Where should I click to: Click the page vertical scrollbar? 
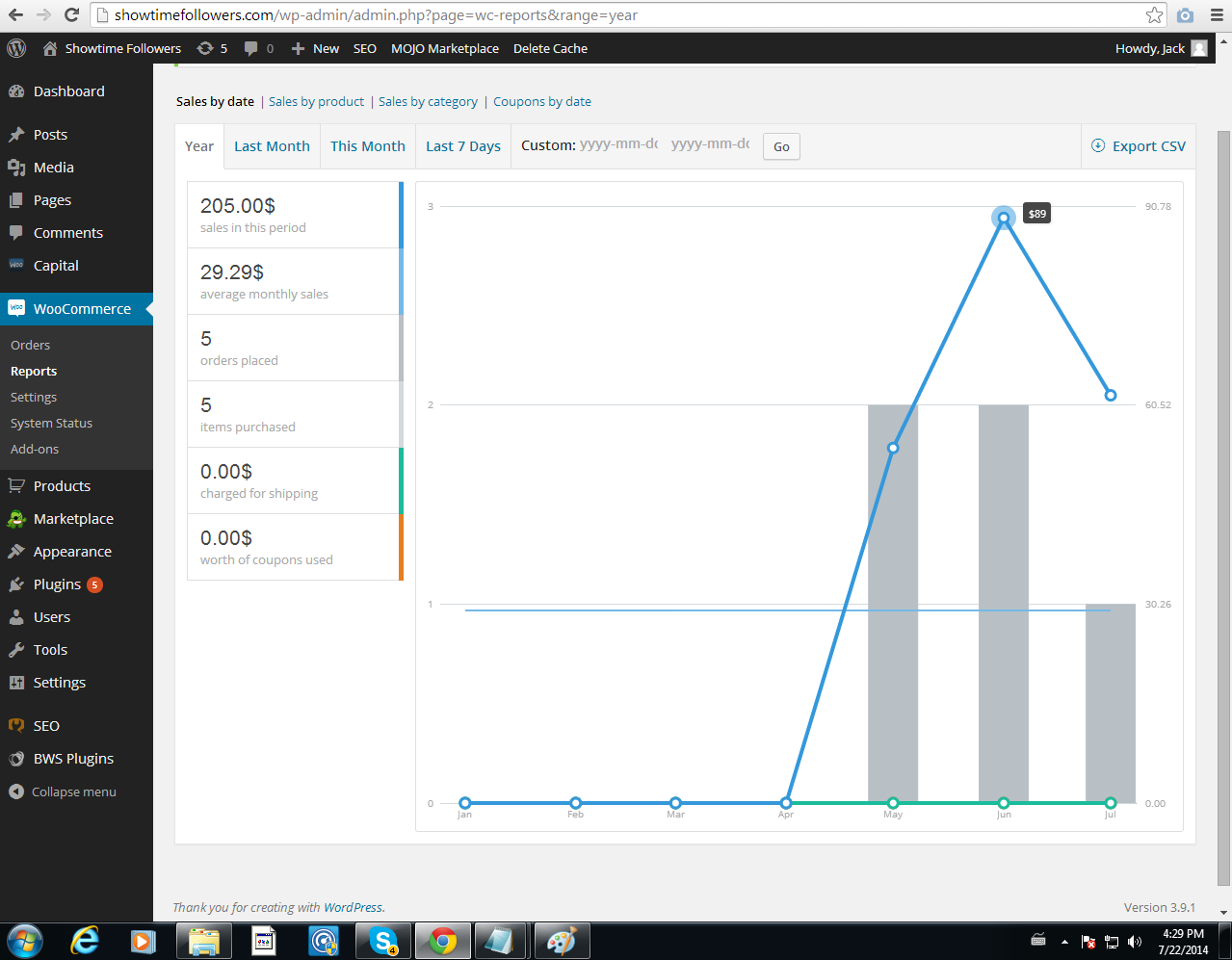click(x=1223, y=508)
